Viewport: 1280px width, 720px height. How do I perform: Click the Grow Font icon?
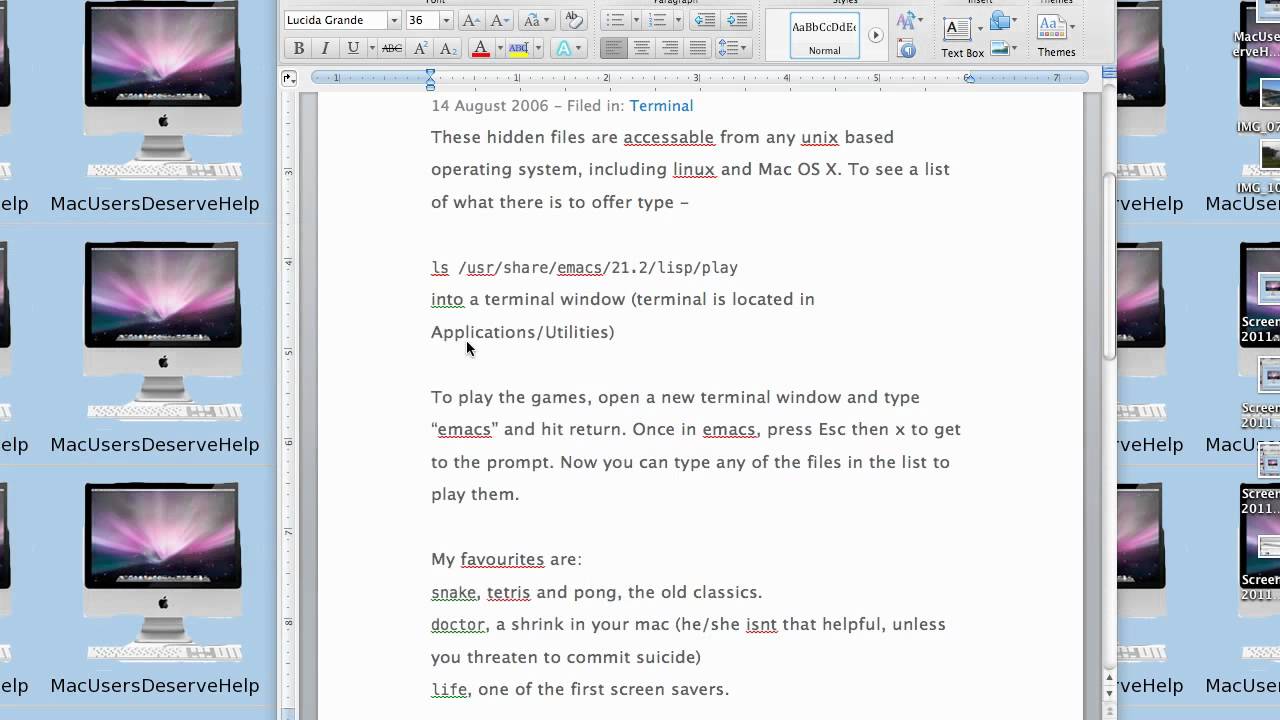(470, 20)
